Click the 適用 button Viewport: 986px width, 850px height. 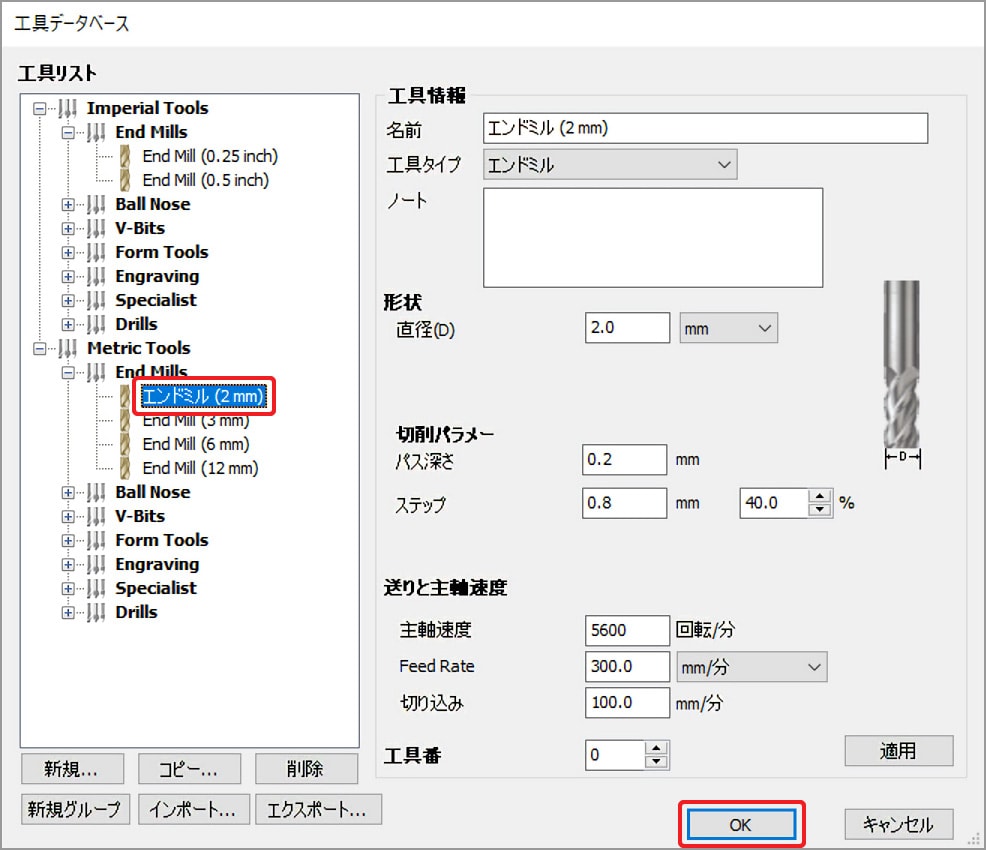pos(898,750)
